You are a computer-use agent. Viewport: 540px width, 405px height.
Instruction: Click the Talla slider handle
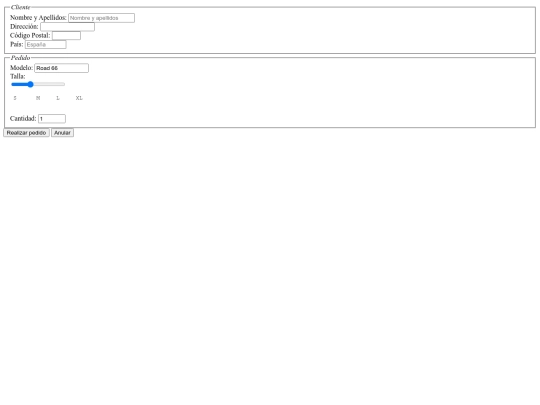pyautogui.click(x=30, y=84)
